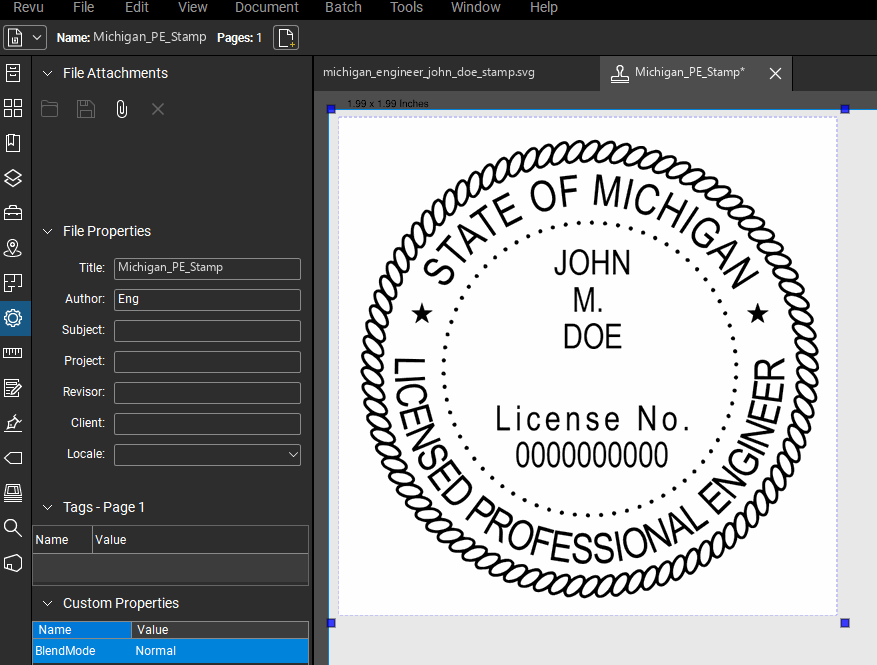The width and height of the screenshot is (877, 665).
Task: Click the delete attachment X icon
Action: 158,109
